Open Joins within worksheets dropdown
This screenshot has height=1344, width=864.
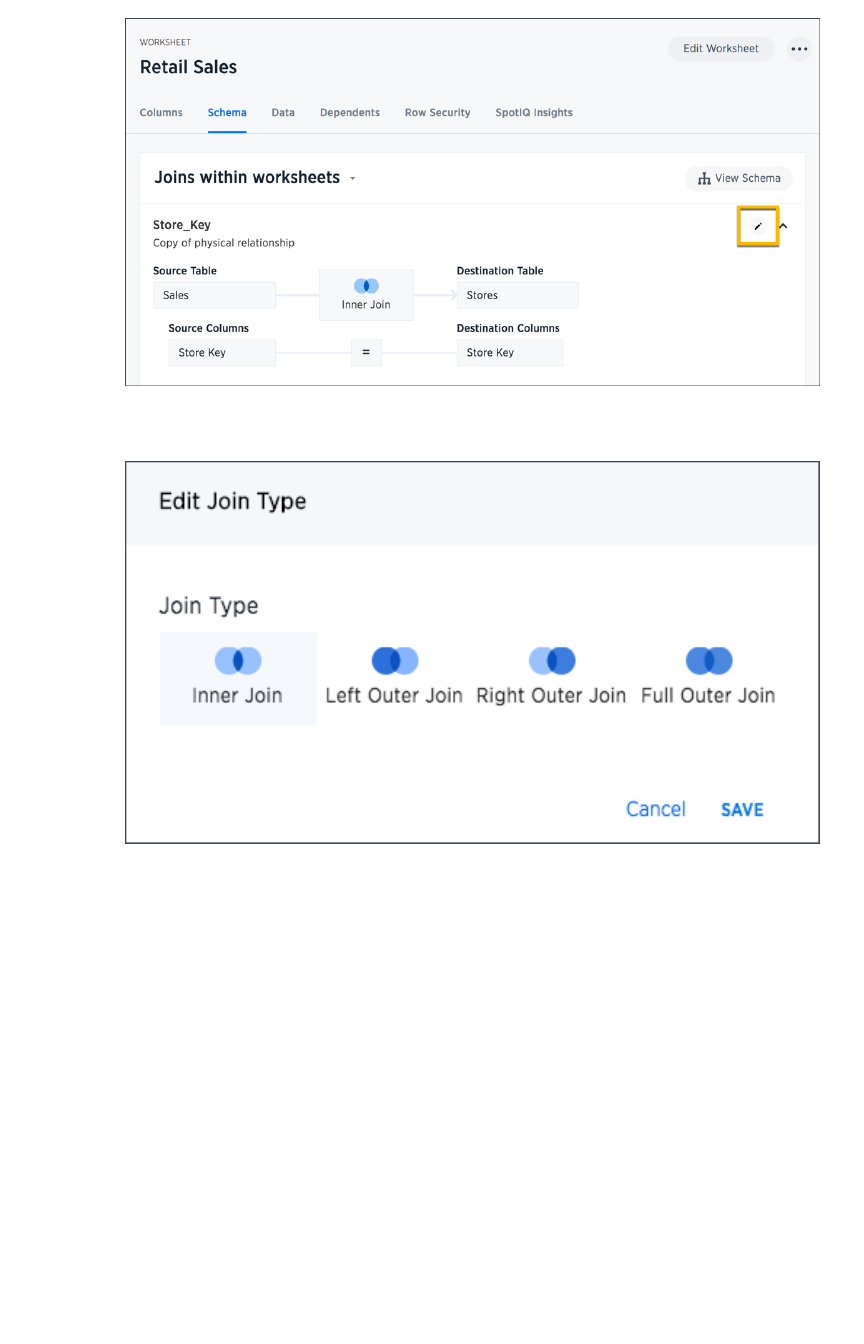[x=352, y=179]
